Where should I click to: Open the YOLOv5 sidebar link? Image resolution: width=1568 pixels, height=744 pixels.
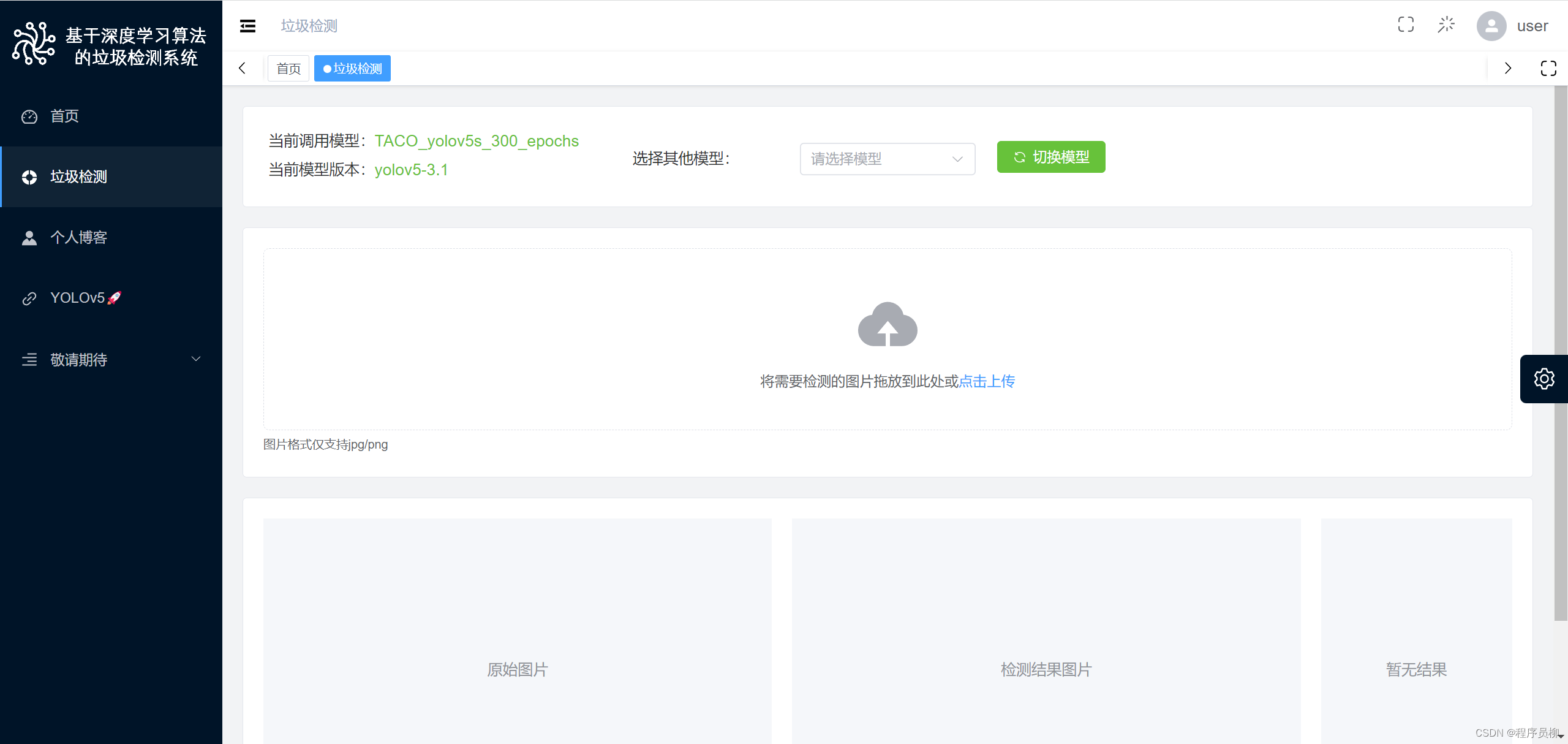pos(111,298)
